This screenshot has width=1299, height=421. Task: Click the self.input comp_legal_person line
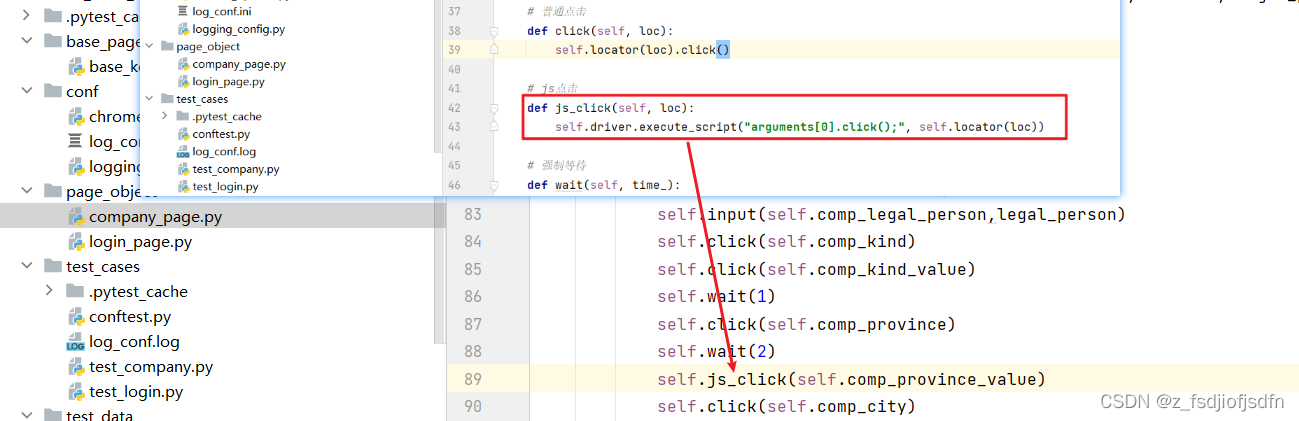891,214
